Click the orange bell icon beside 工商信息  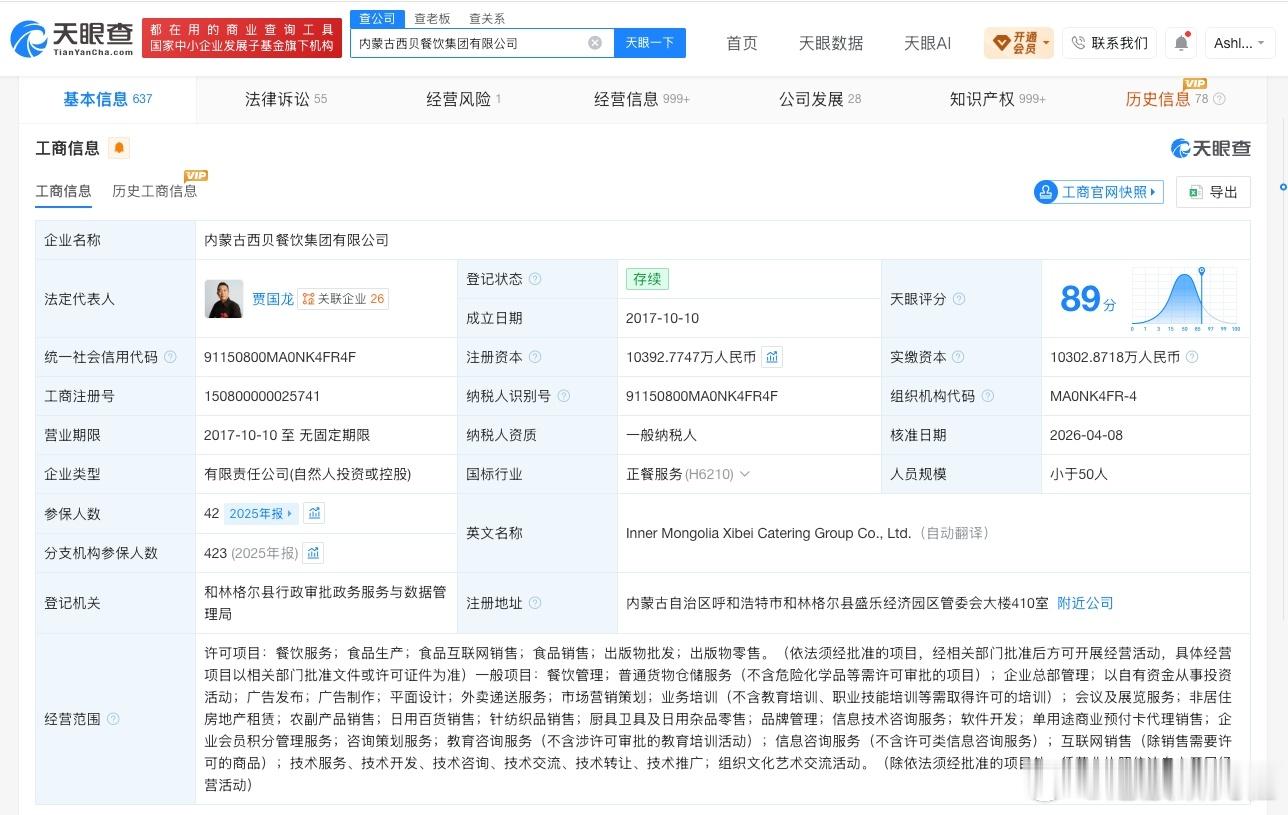pos(119,148)
